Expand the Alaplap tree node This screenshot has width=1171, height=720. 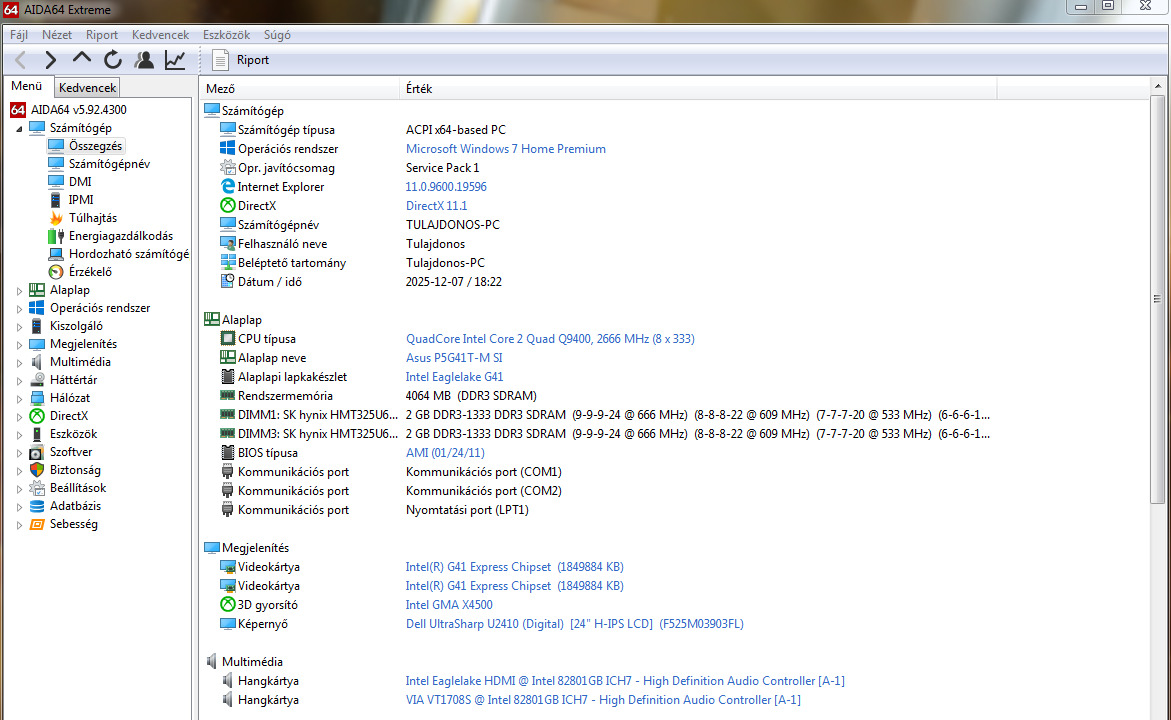(19, 291)
